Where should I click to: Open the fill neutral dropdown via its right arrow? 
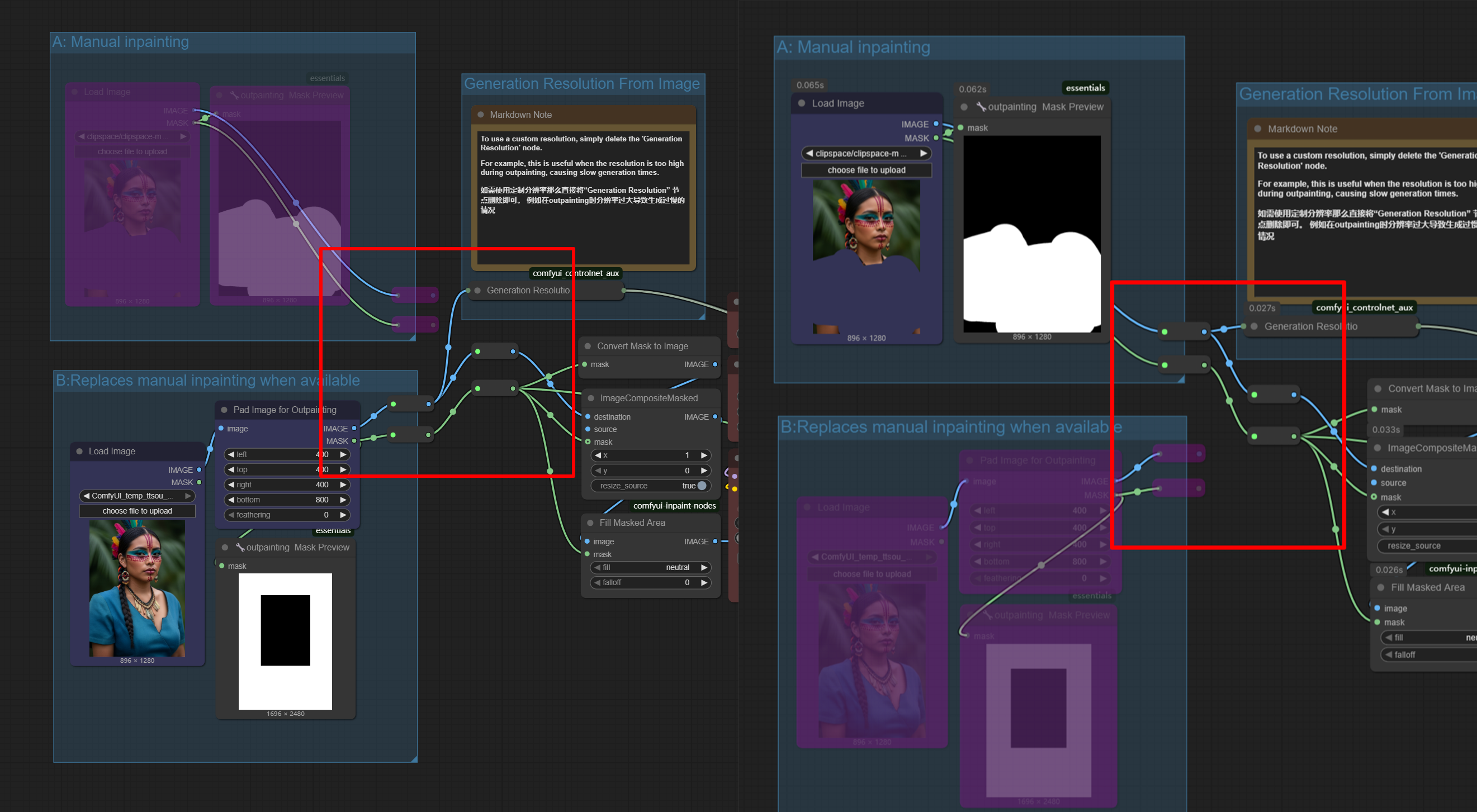click(704, 567)
